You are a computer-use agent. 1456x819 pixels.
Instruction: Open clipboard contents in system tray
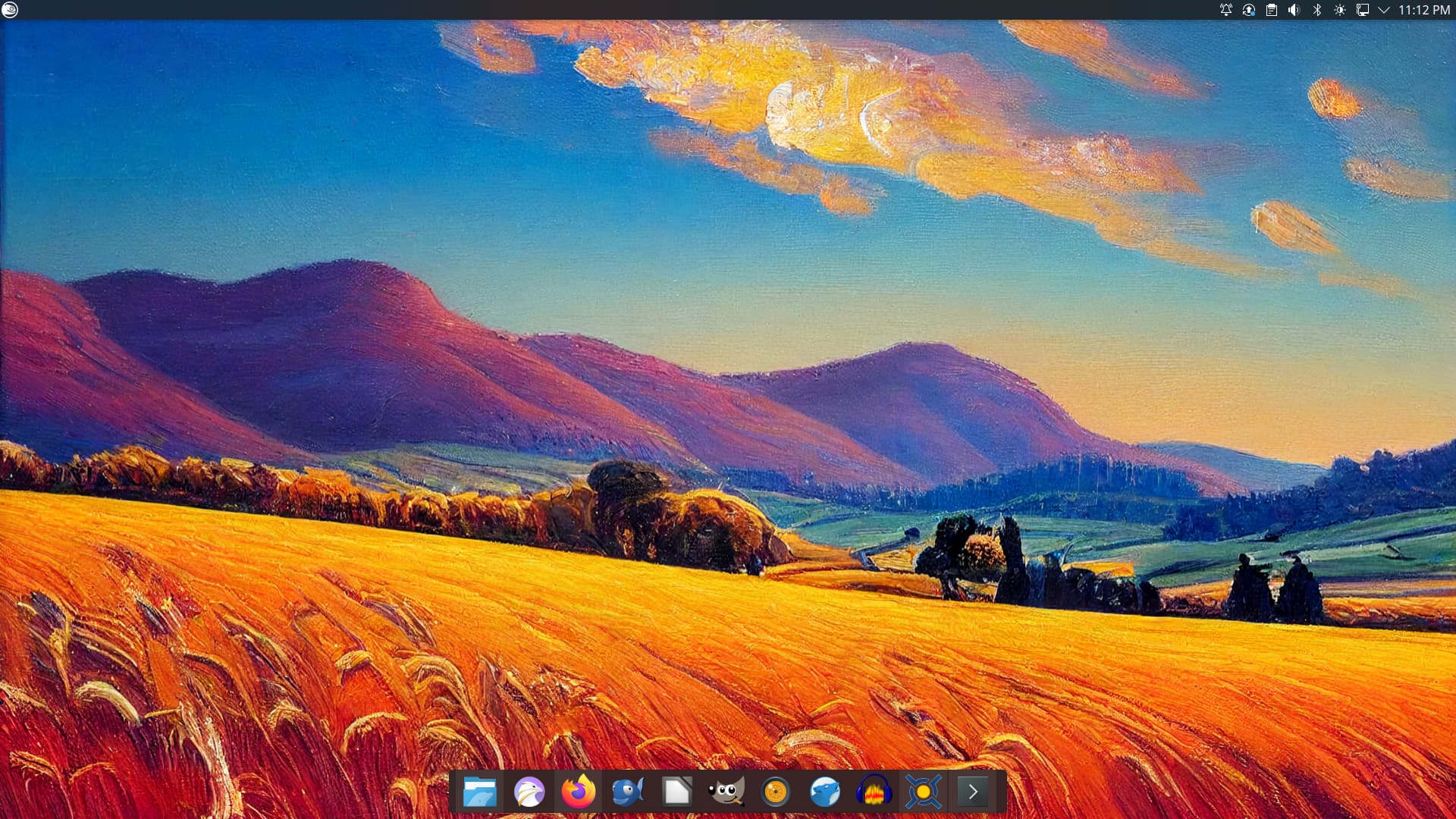(1272, 10)
